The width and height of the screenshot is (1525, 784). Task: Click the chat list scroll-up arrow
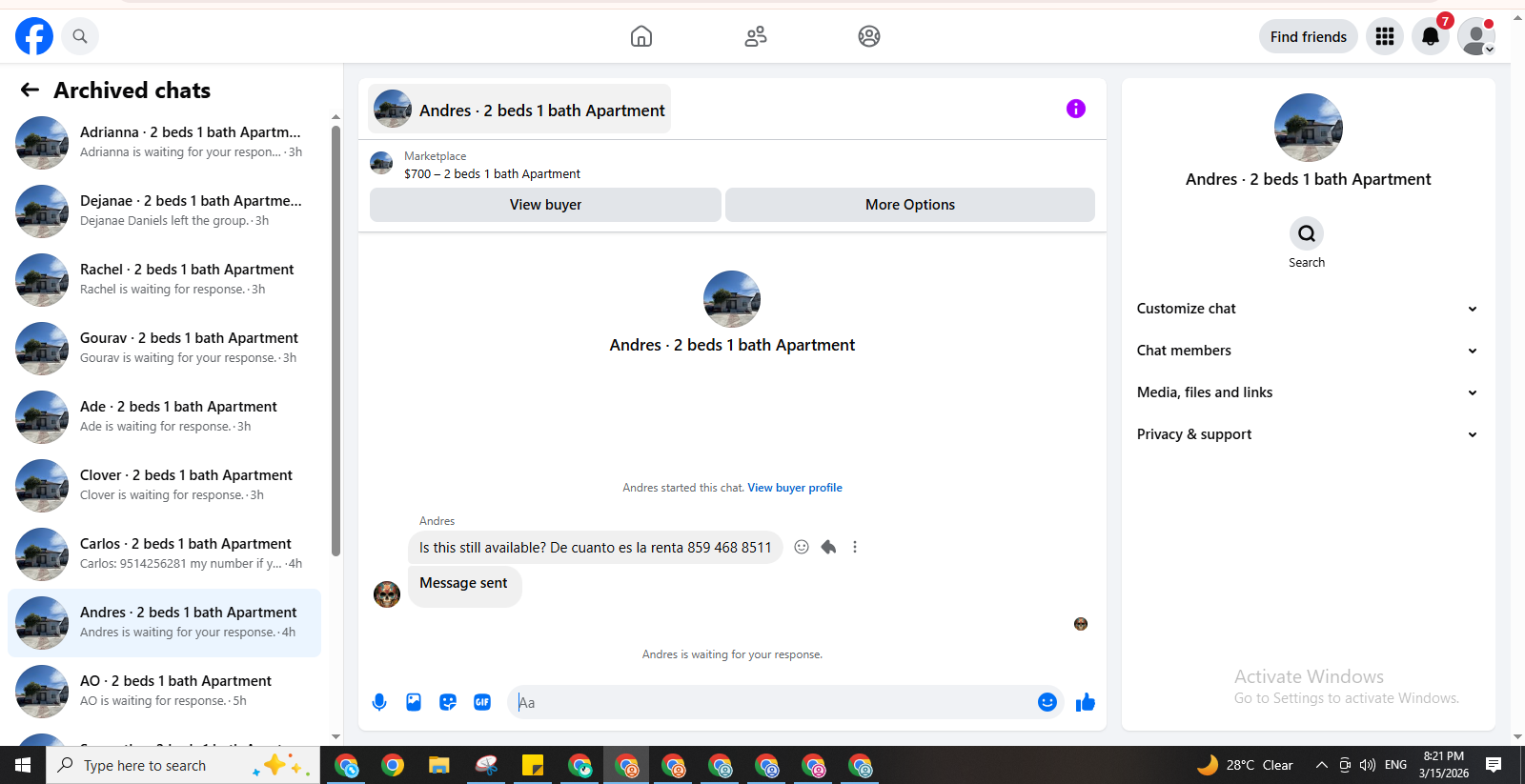tap(335, 116)
